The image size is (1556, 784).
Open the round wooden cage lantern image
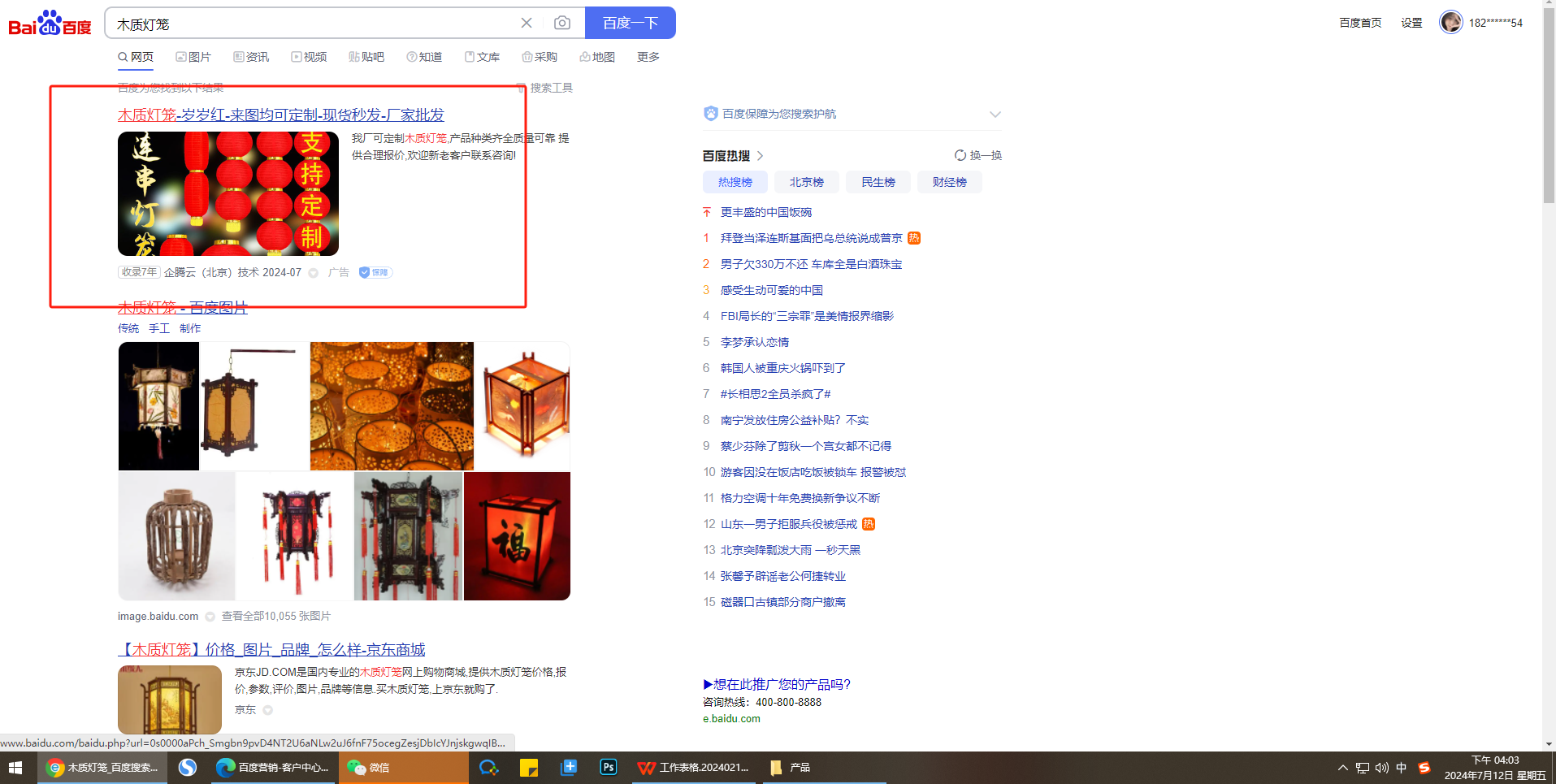pyautogui.click(x=177, y=536)
